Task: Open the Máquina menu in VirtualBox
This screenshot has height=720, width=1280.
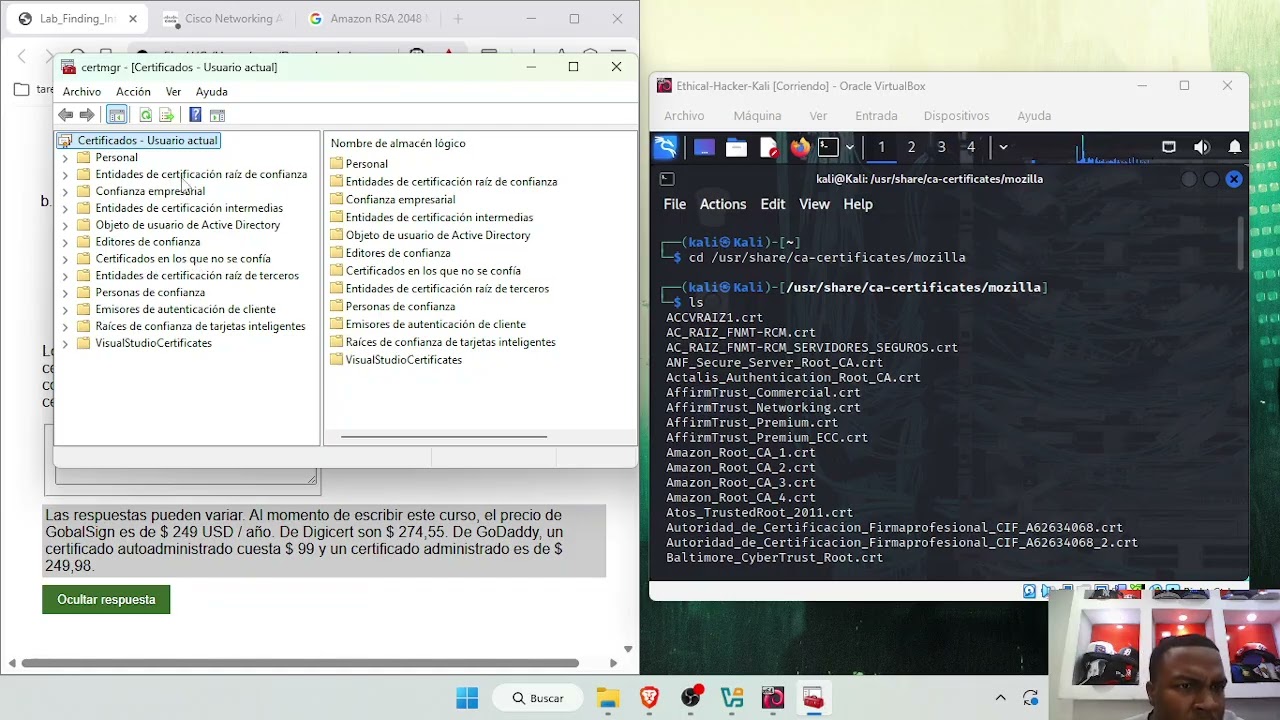Action: pos(757,116)
